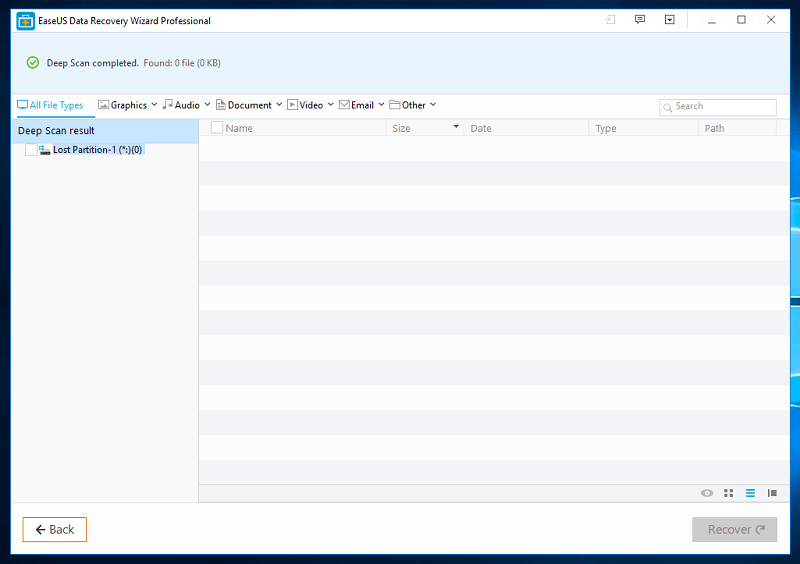Expand the Graphics dropdown arrow
The image size is (800, 564).
coord(154,105)
